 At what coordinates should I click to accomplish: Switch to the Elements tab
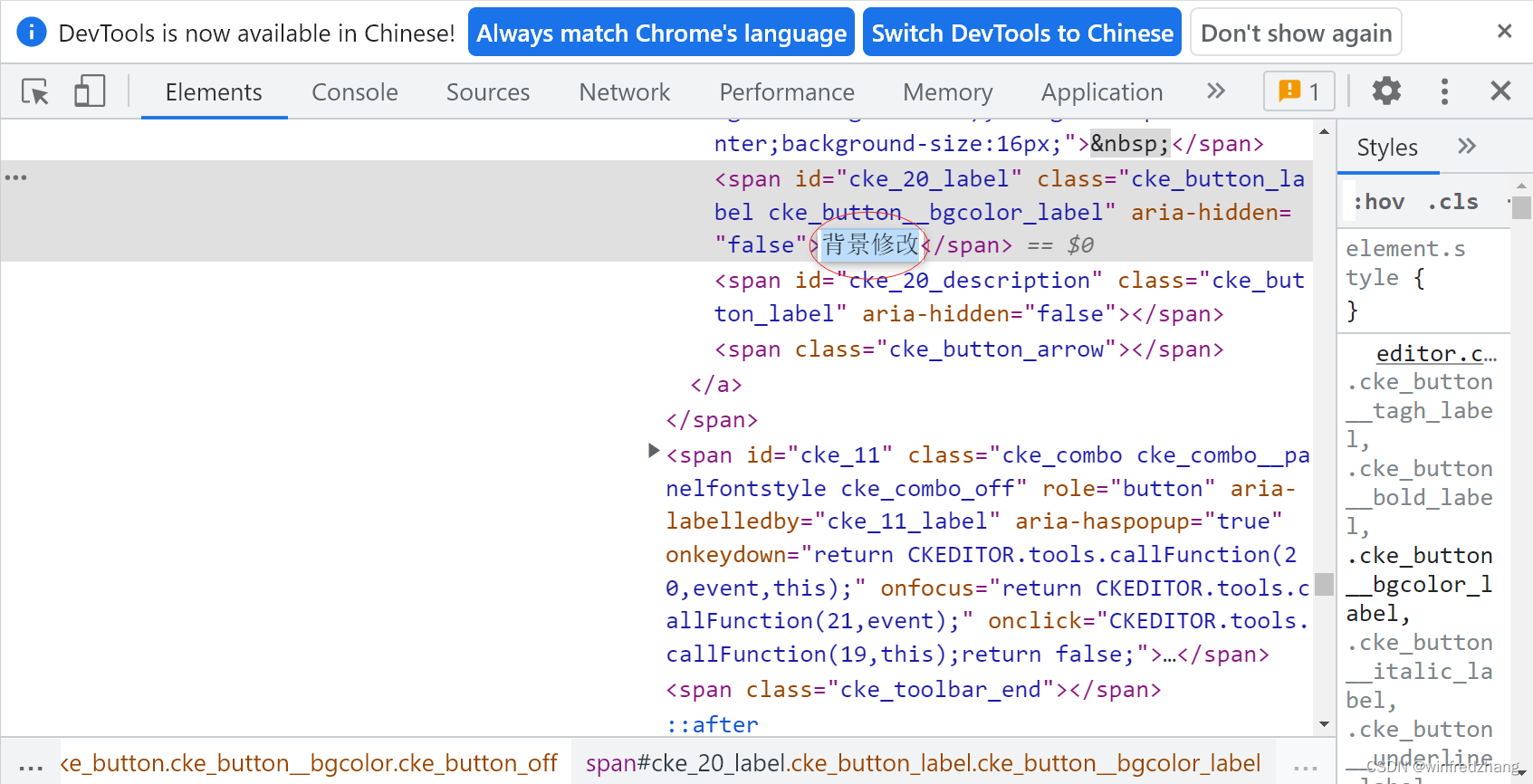coord(214,92)
